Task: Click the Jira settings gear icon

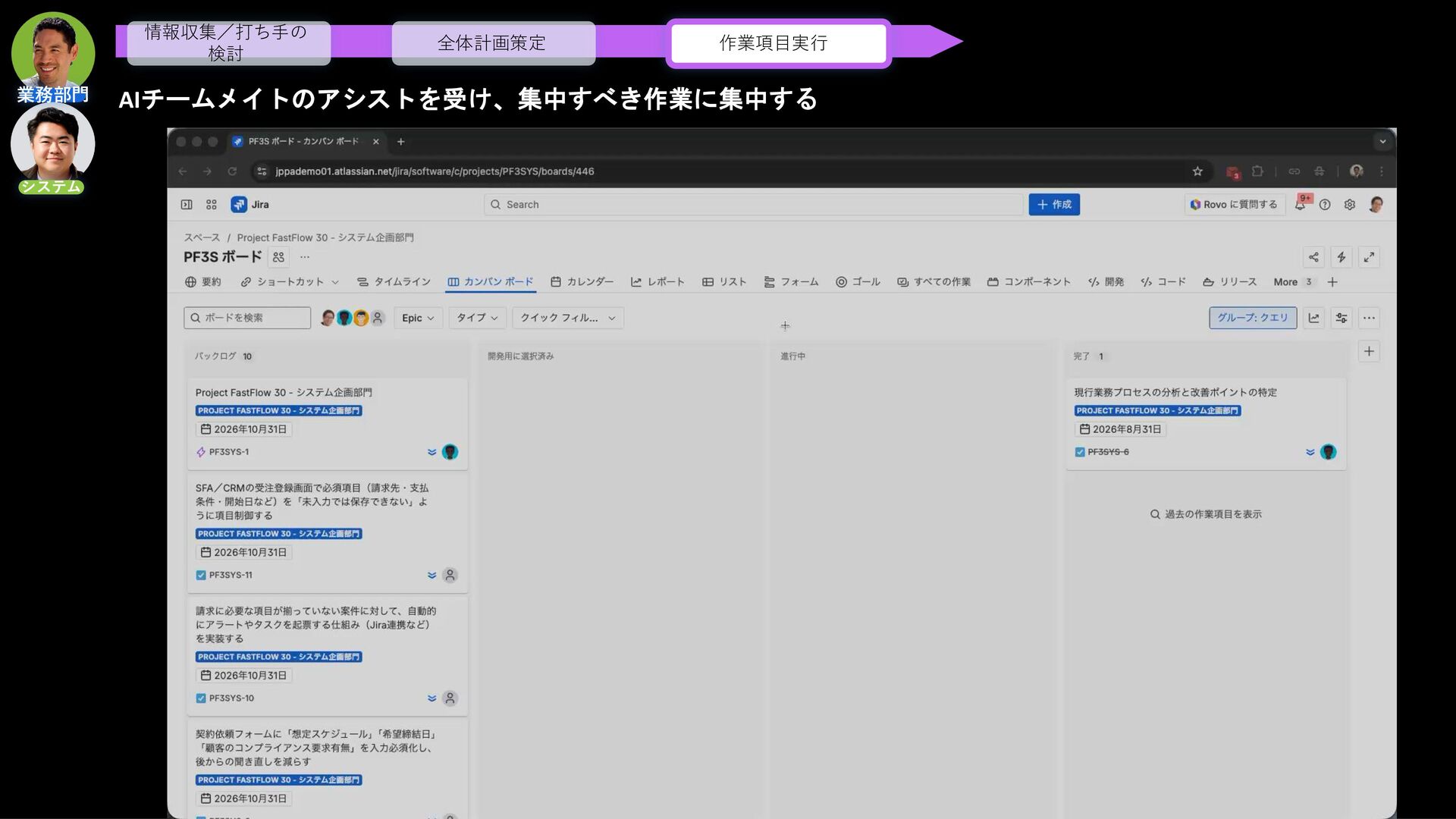Action: [x=1350, y=205]
